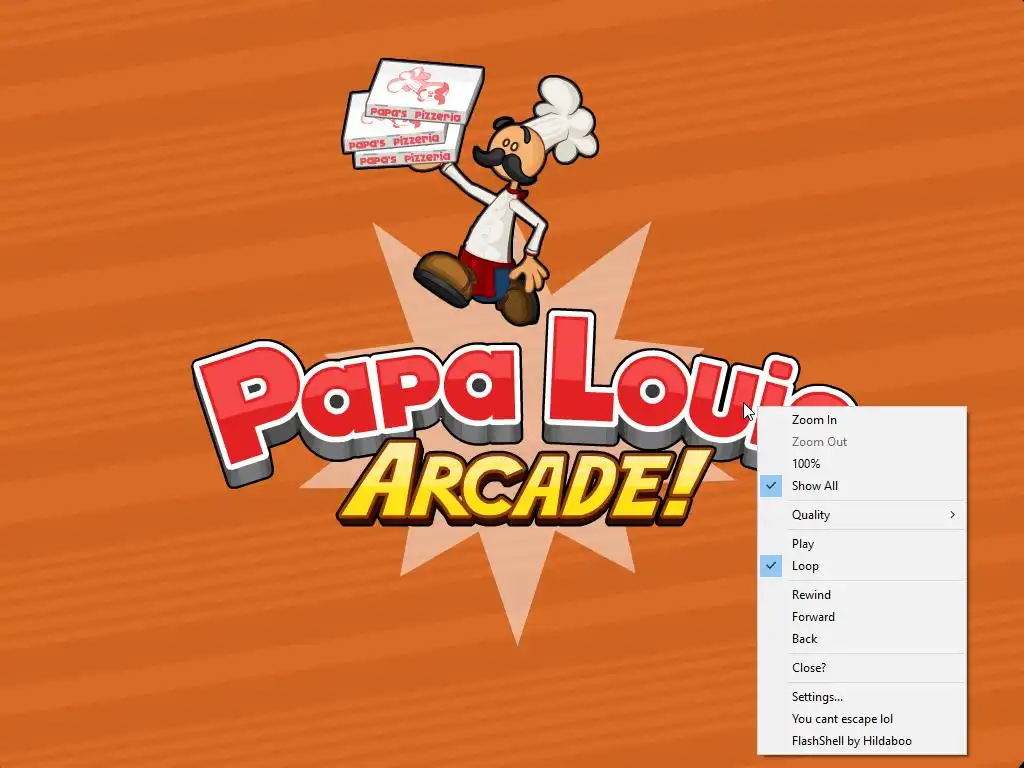The image size is (1024, 768).
Task: Open Settings... from the context menu
Action: pos(861,696)
